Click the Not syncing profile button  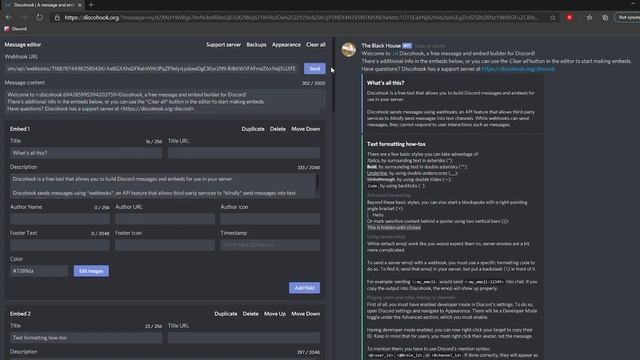coord(628,18)
